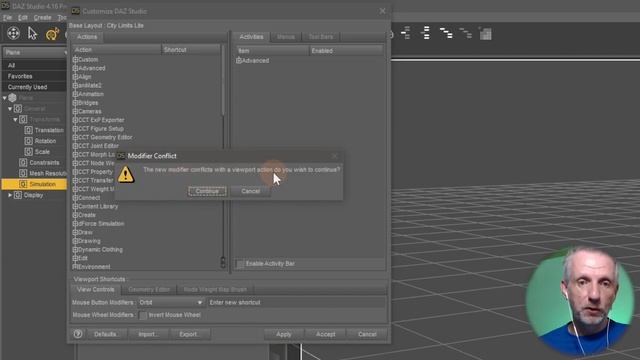Expand the Cameras action category

pyautogui.click(x=75, y=111)
